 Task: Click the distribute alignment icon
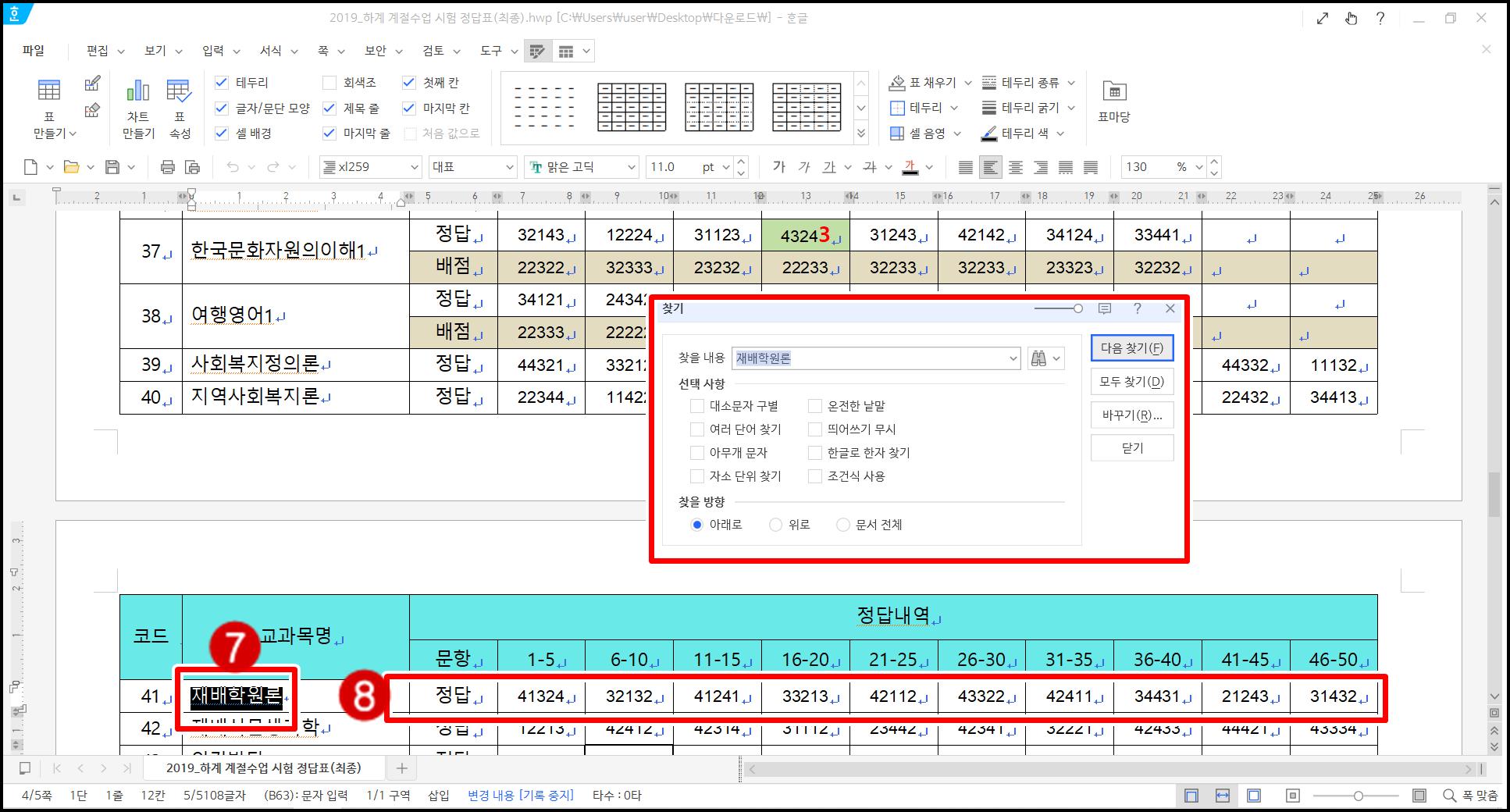pyautogui.click(x=1066, y=167)
